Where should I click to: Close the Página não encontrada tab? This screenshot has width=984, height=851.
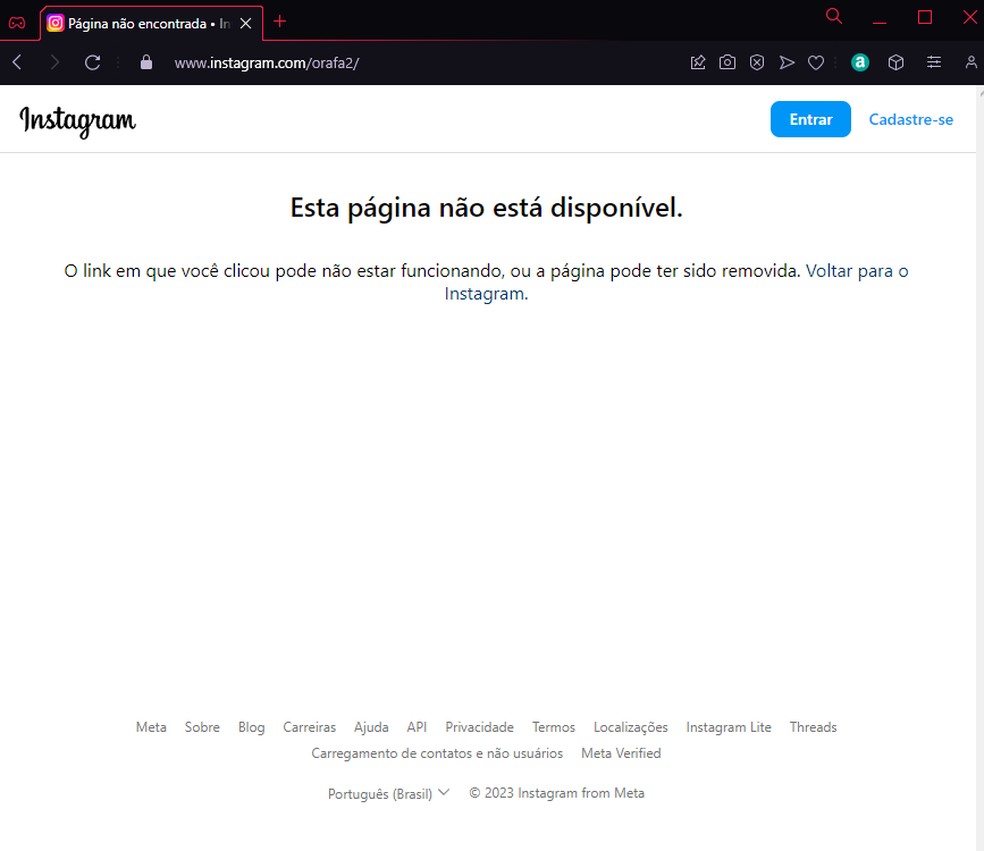tap(246, 22)
